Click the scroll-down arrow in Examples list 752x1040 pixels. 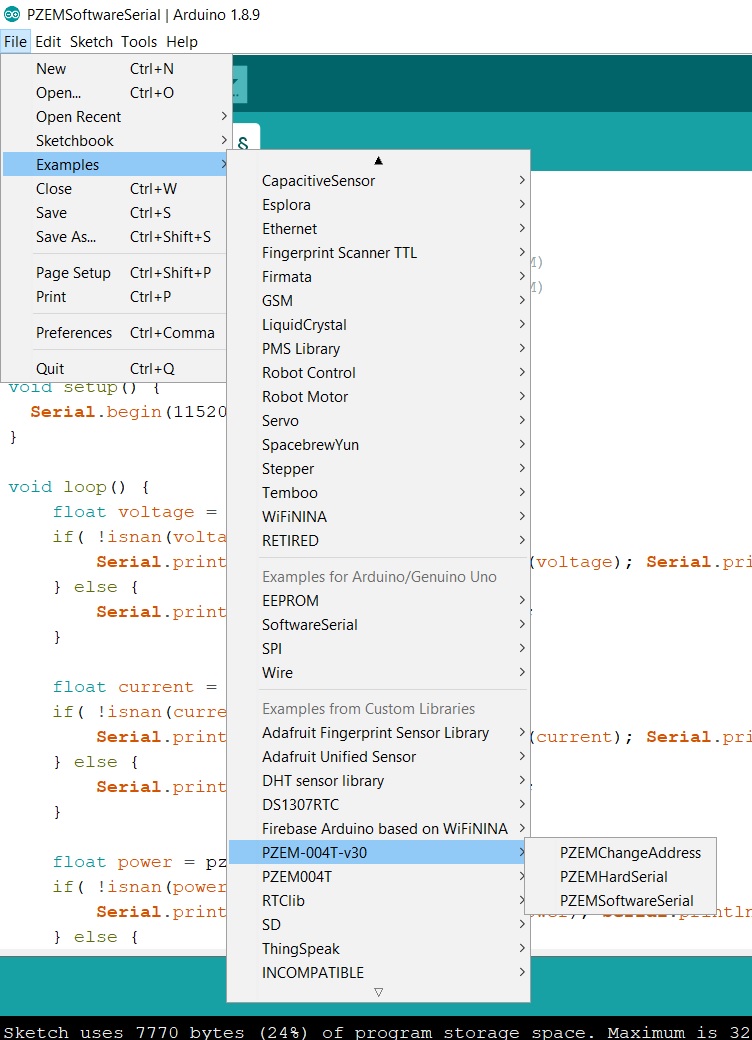click(379, 992)
